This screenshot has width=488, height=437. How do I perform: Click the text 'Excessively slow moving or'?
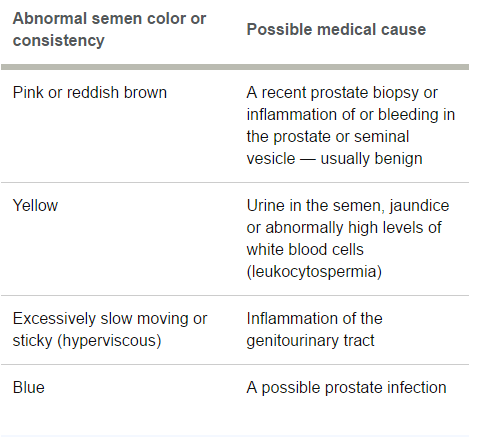(110, 318)
